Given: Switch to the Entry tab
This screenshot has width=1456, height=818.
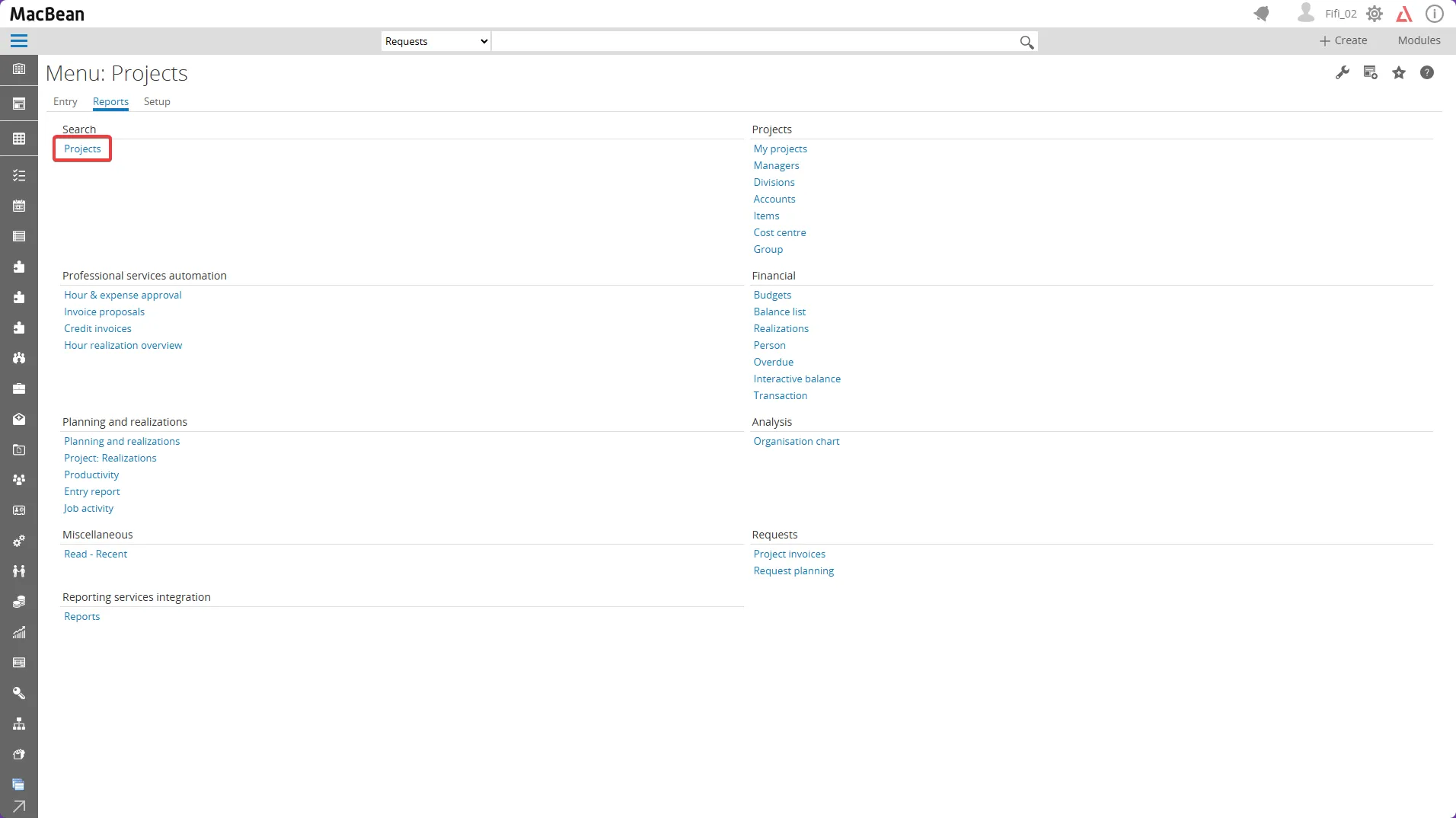Looking at the screenshot, I should [x=65, y=101].
